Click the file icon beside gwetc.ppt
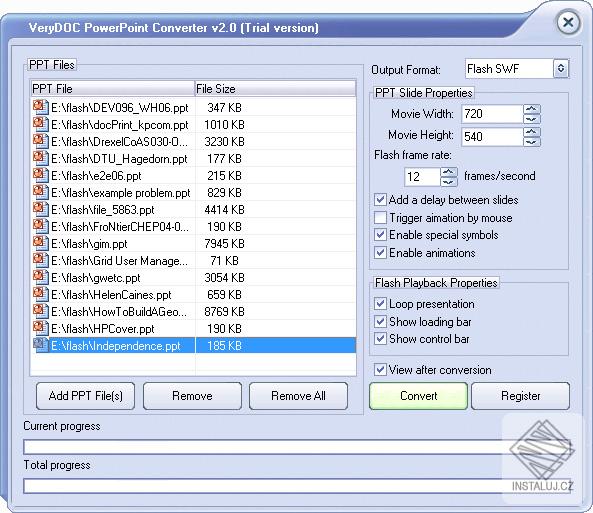This screenshot has height=513, width=593. click(x=40, y=278)
